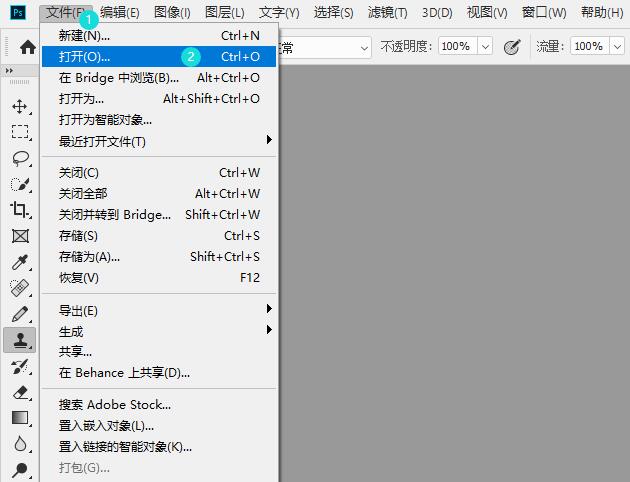The width and height of the screenshot is (630, 482).
Task: Select the History Brush tool
Action: click(20, 366)
